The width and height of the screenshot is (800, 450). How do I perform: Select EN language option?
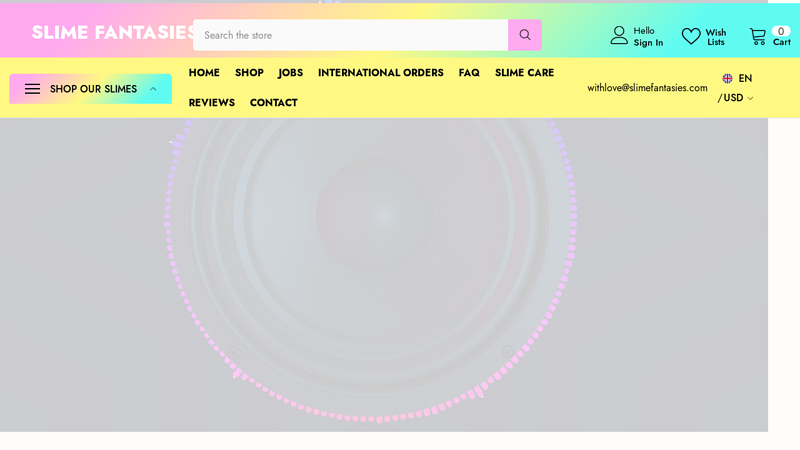[x=745, y=78]
